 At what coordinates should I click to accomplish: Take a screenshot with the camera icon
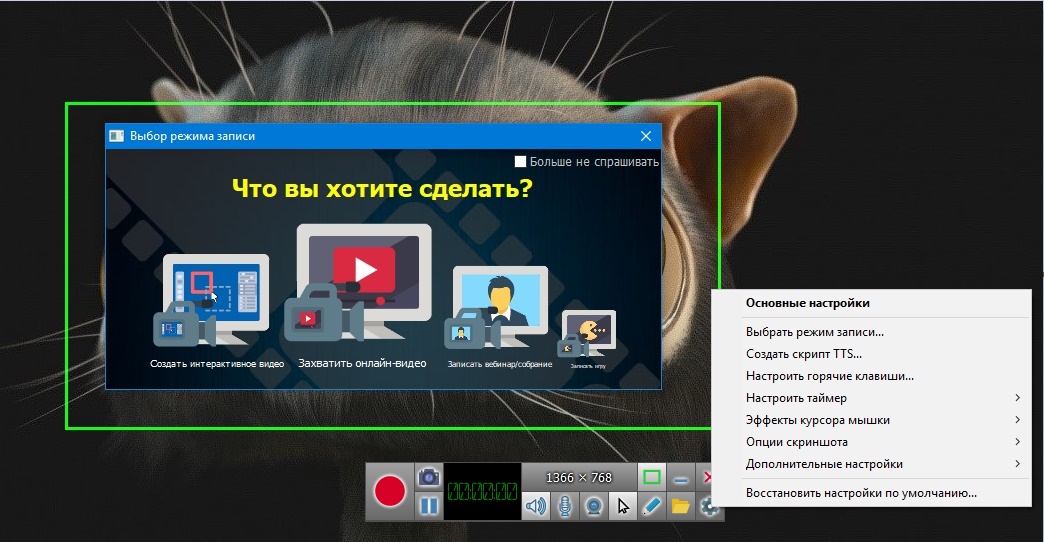click(x=429, y=477)
